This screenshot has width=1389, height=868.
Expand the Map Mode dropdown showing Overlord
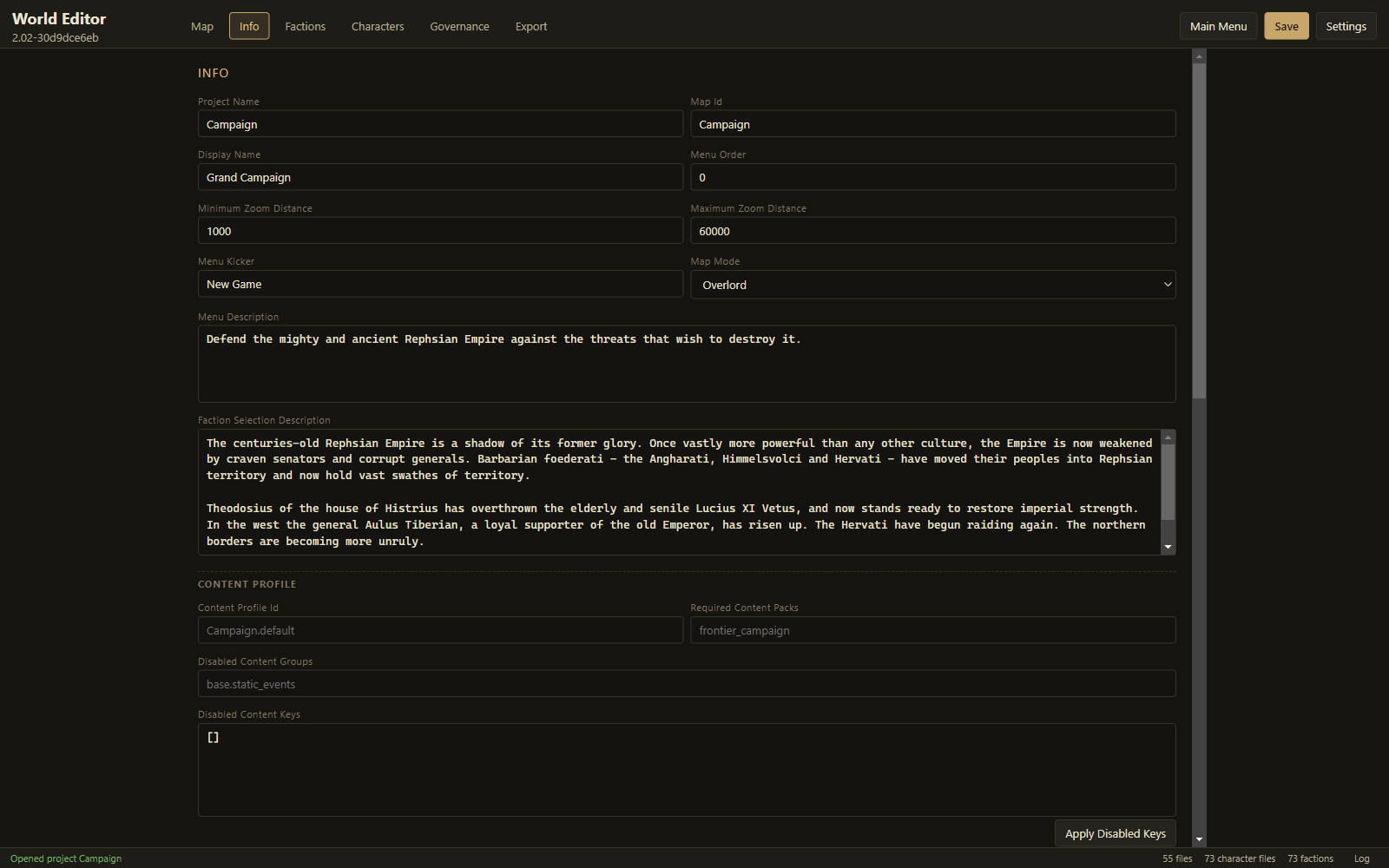(x=933, y=285)
